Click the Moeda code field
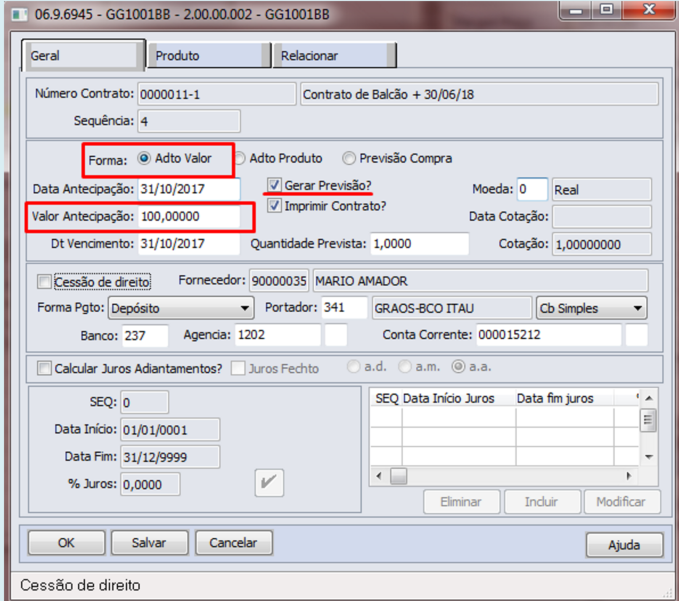Viewport: 679px width, 601px height. (532, 189)
